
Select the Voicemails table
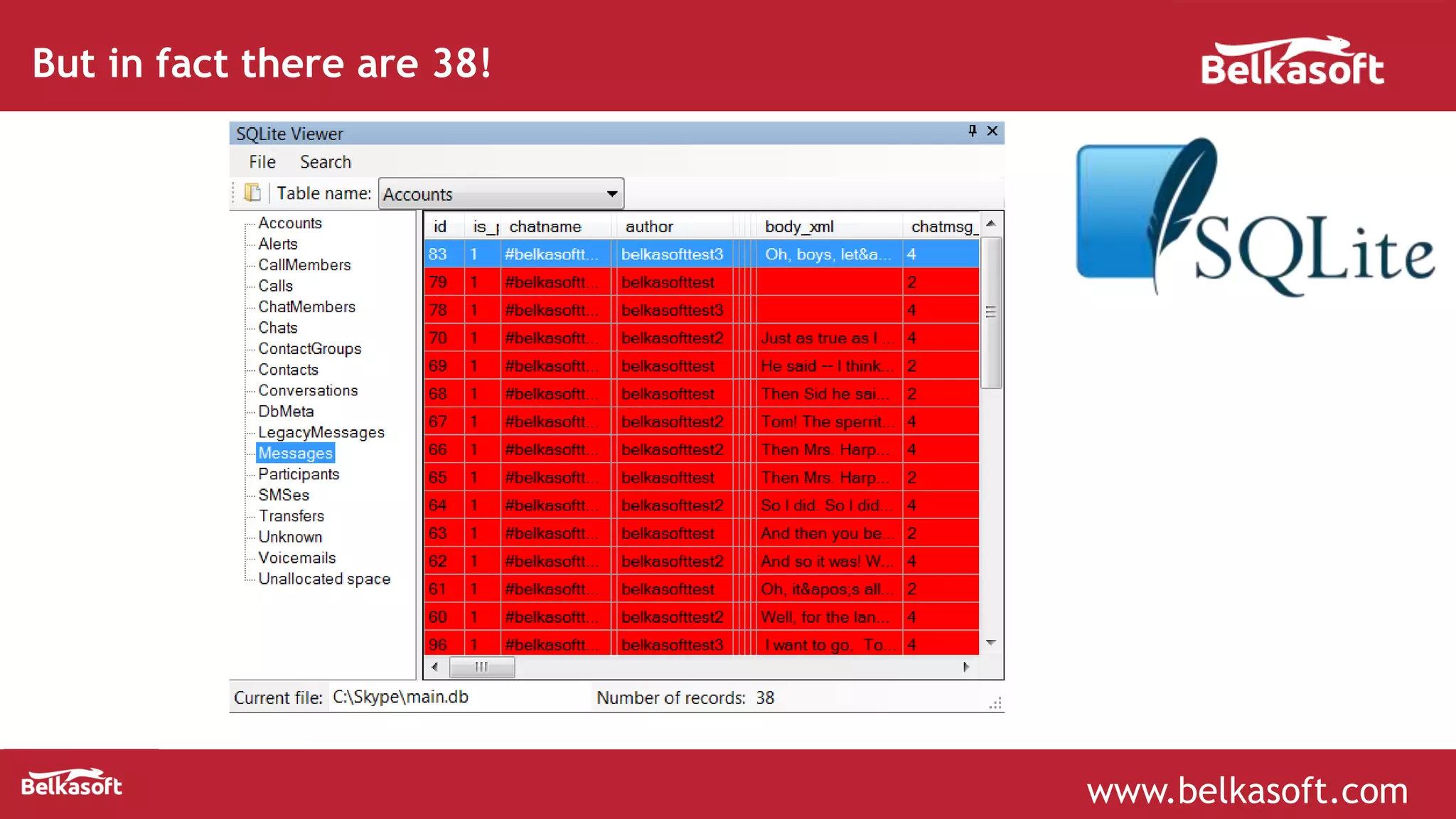[x=297, y=558]
